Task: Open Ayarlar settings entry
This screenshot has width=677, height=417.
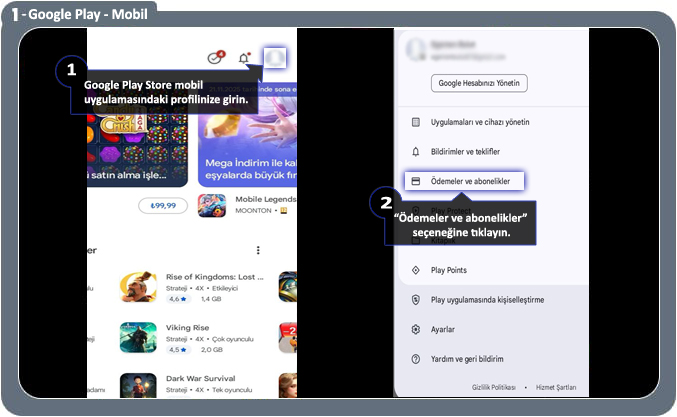Action: 442,329
